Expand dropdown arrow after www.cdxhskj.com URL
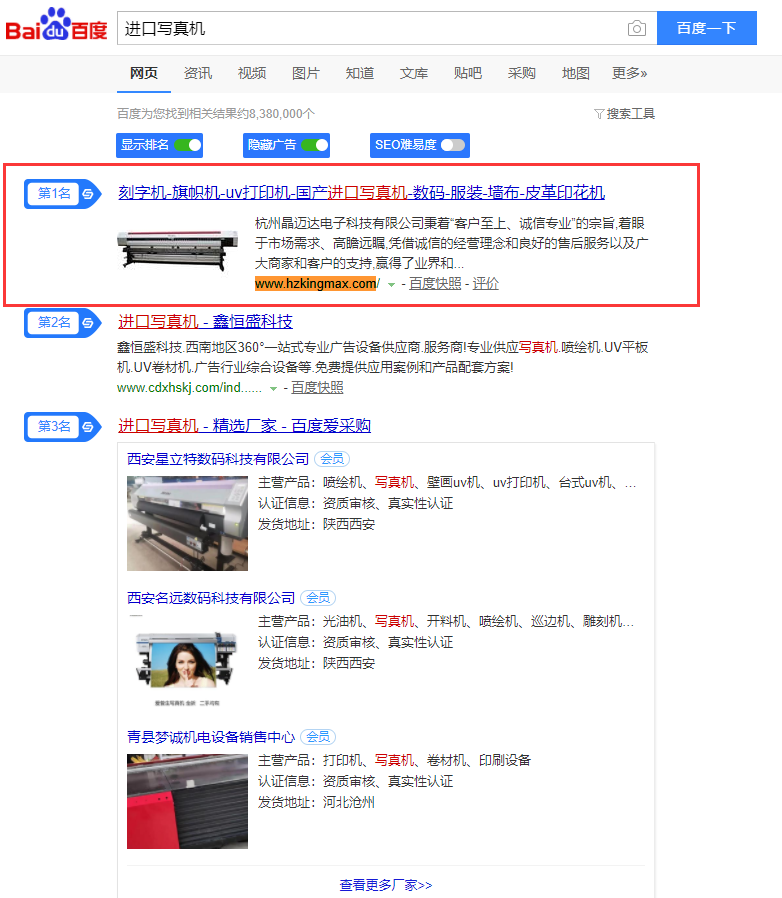 click(273, 388)
